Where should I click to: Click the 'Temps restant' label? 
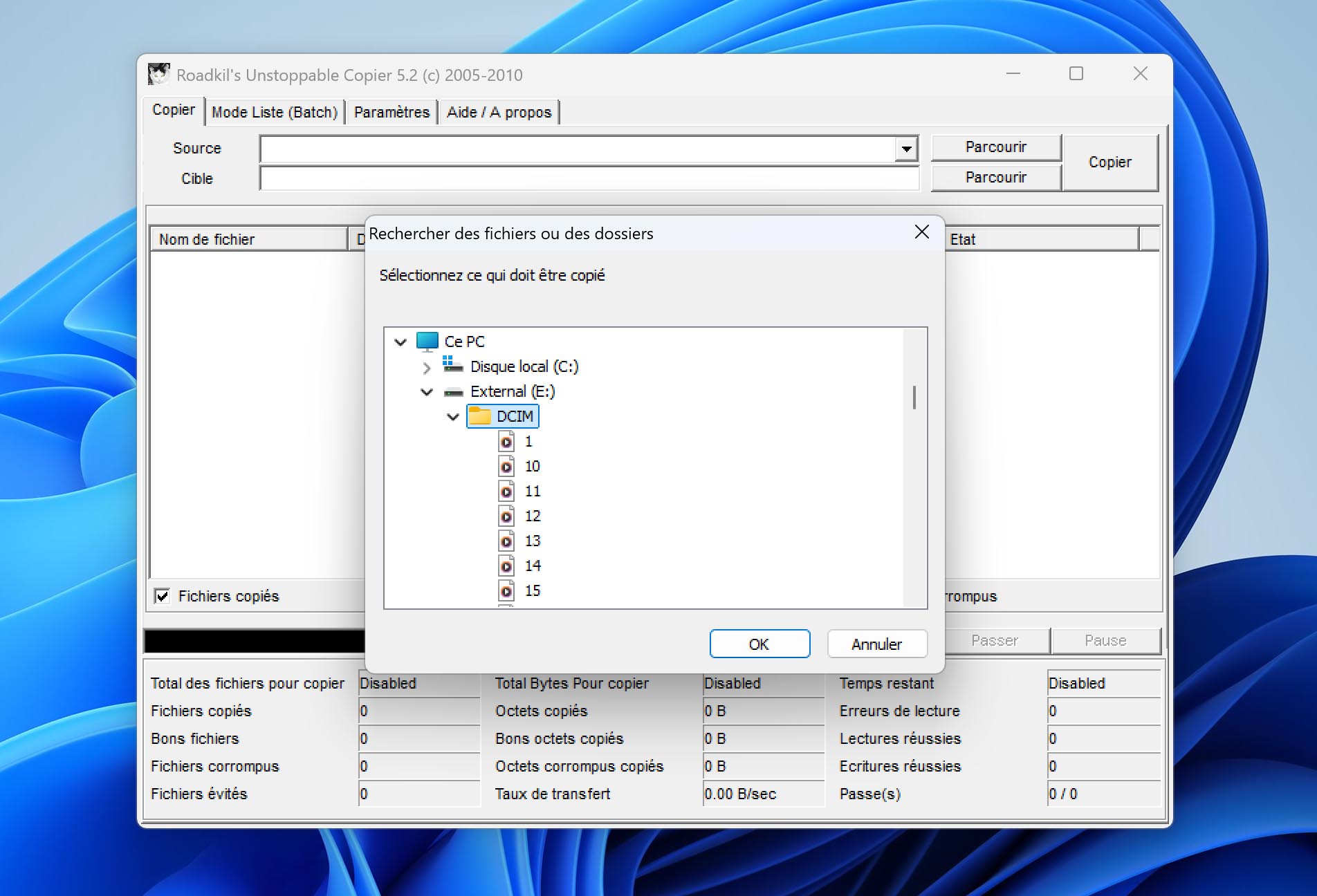coord(886,683)
